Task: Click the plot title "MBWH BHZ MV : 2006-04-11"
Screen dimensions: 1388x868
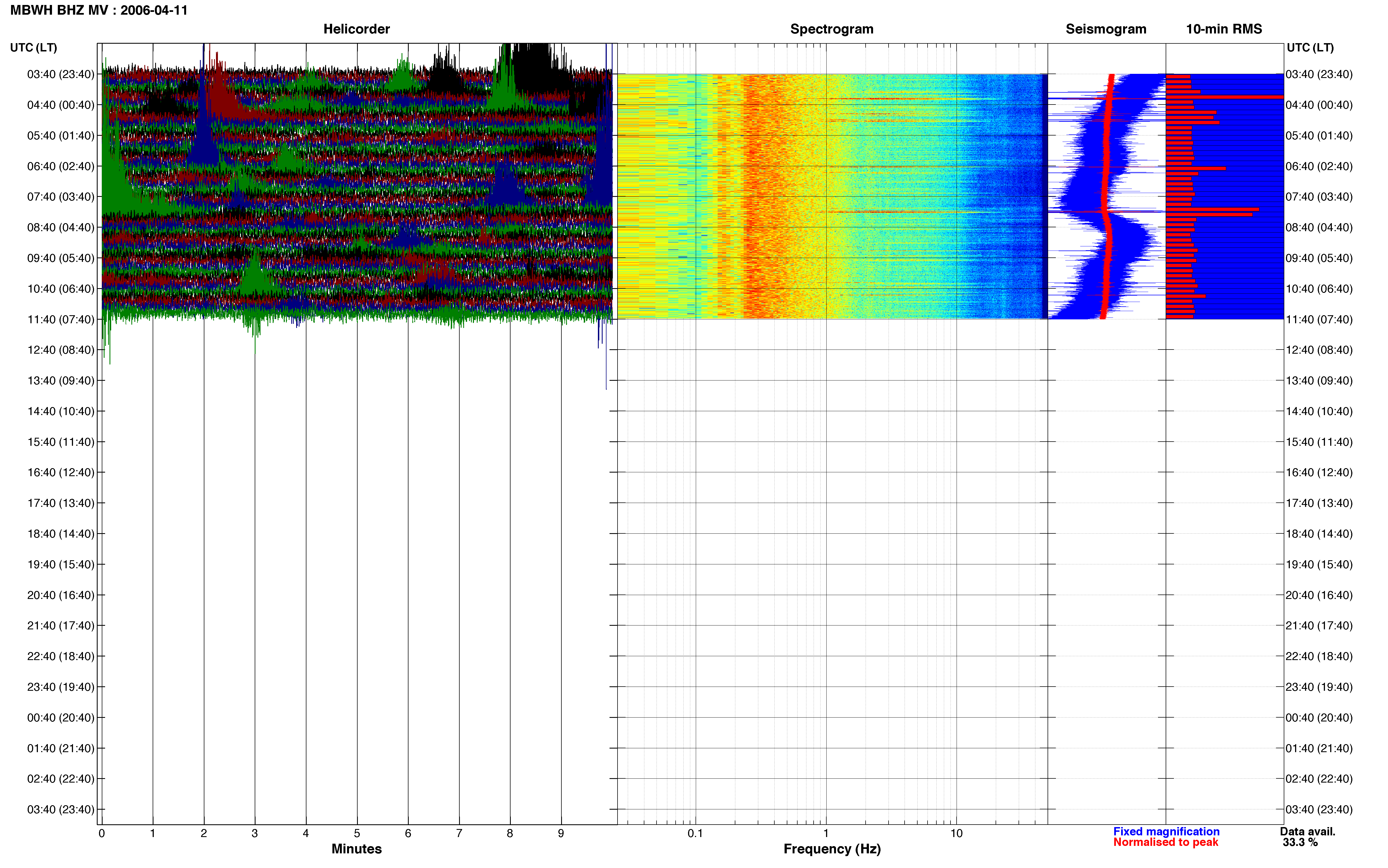Action: pyautogui.click(x=99, y=10)
